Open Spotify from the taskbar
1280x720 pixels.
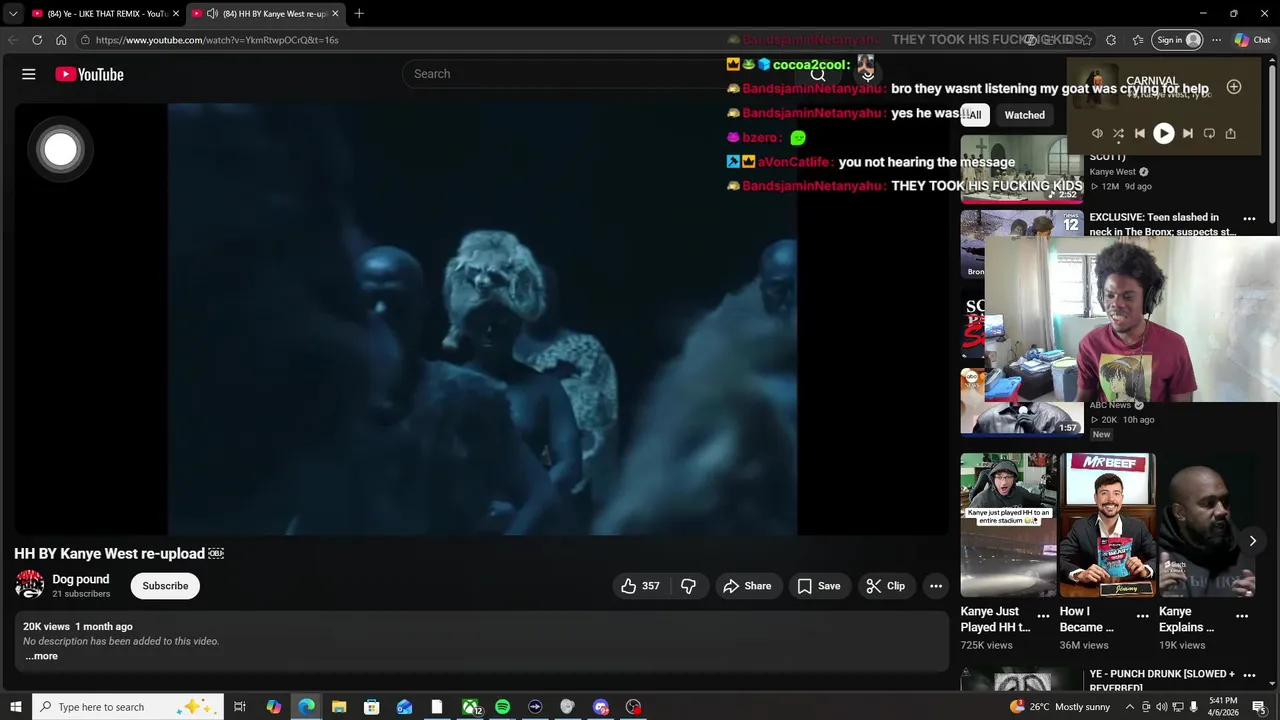pyautogui.click(x=502, y=707)
